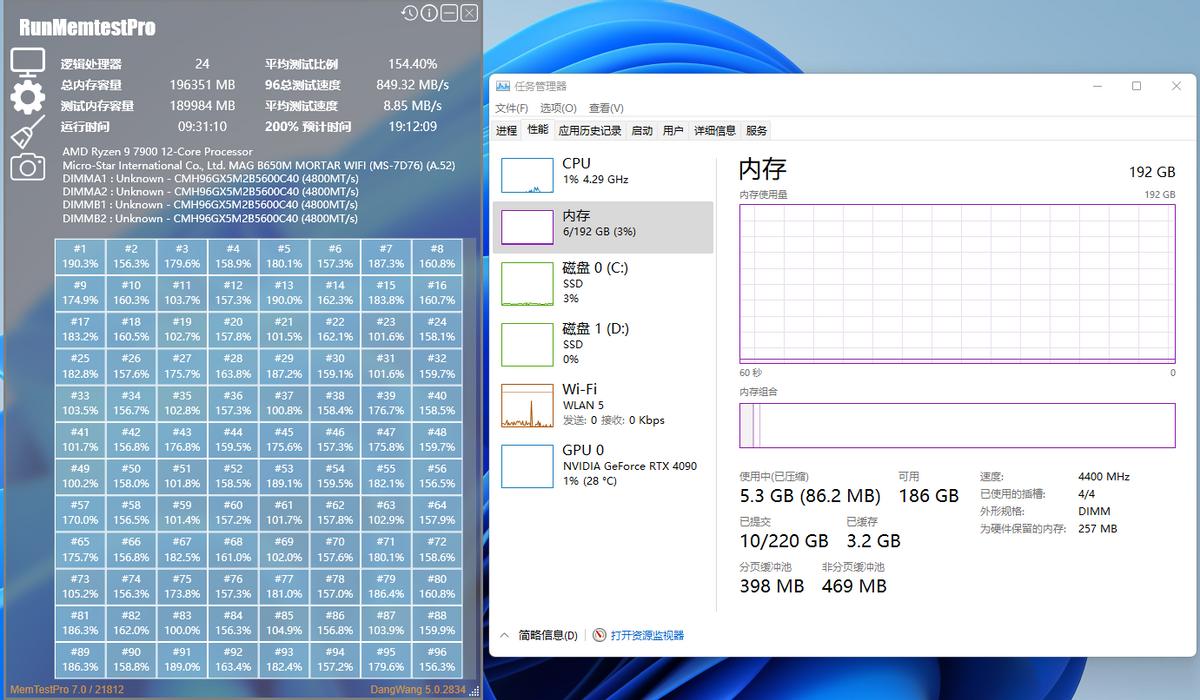Open 资源监视器 via the link
Image resolution: width=1200 pixels, height=700 pixels.
coord(648,634)
